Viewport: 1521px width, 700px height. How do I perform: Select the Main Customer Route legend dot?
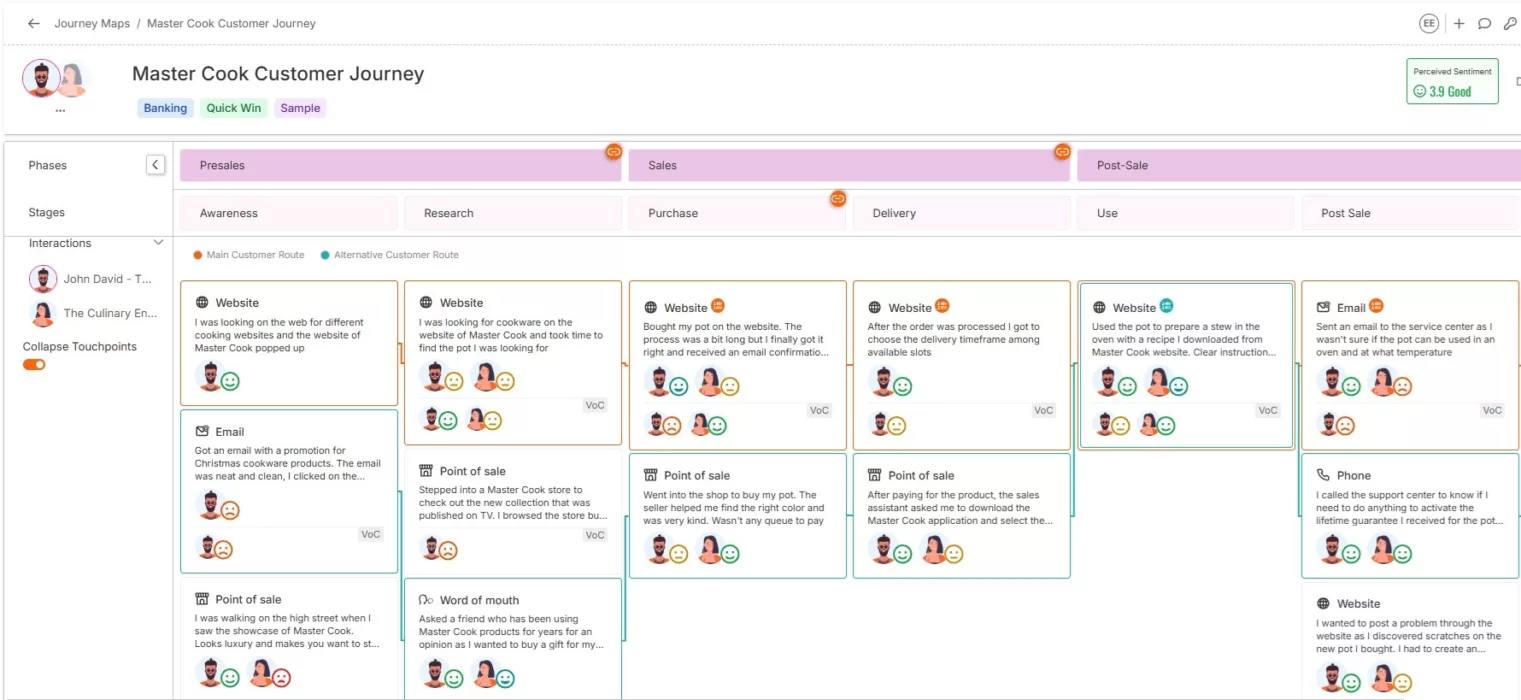(198, 255)
